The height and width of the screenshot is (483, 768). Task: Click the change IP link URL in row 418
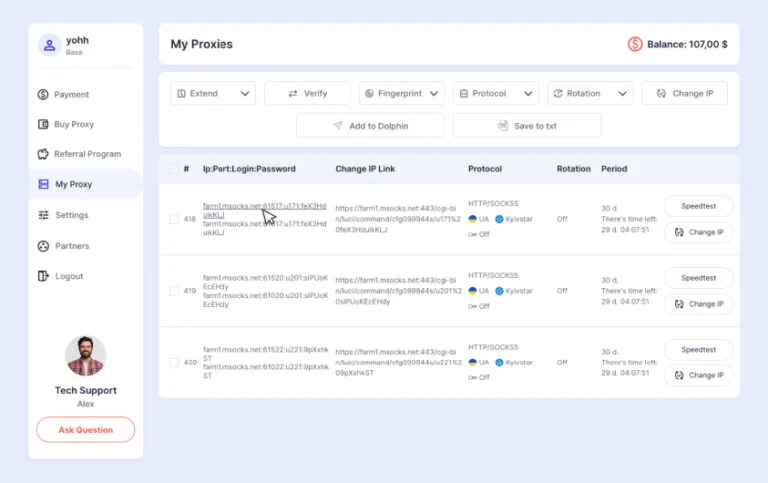coord(398,219)
